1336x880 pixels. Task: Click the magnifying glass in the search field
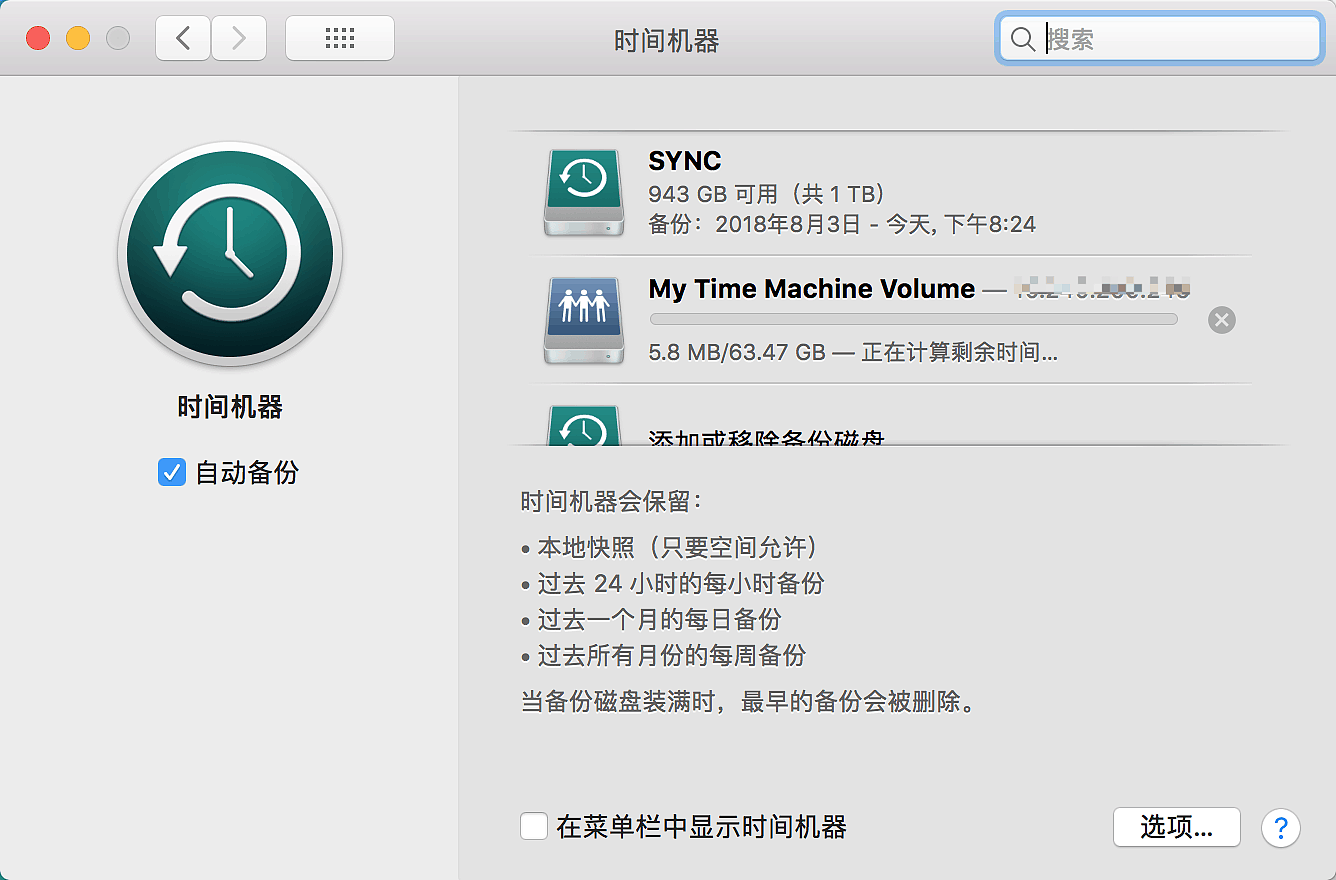pos(1022,39)
